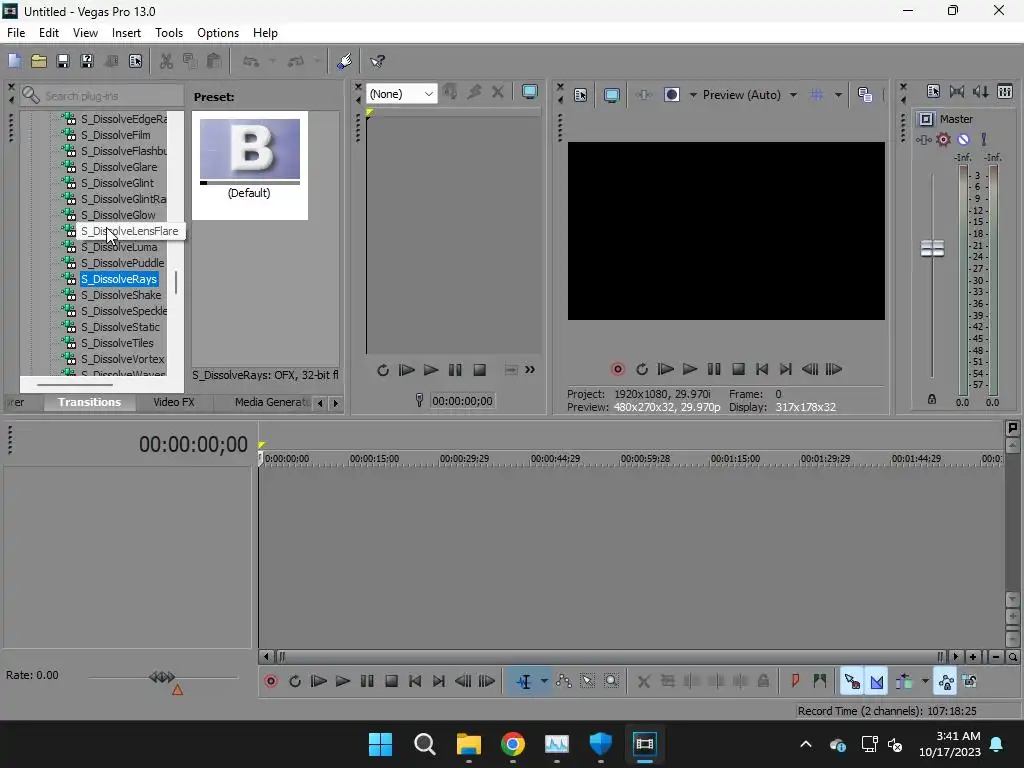Save the project with the floppy disk icon
1024x768 pixels.
point(63,61)
